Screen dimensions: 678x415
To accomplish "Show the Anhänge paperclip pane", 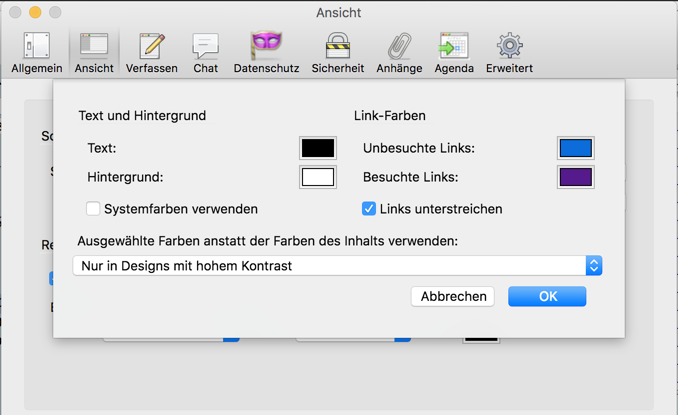I will tap(399, 52).
